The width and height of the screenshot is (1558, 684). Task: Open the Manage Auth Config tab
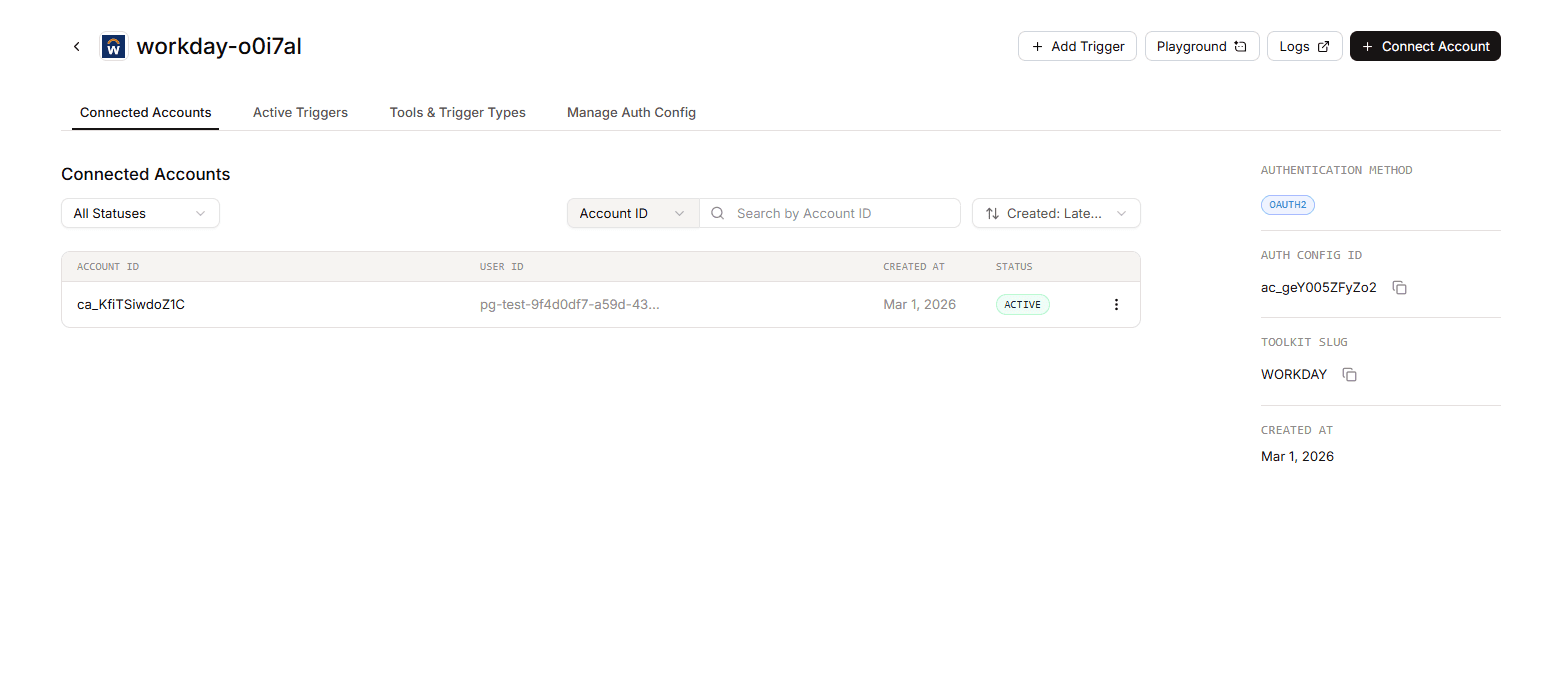[x=631, y=112]
